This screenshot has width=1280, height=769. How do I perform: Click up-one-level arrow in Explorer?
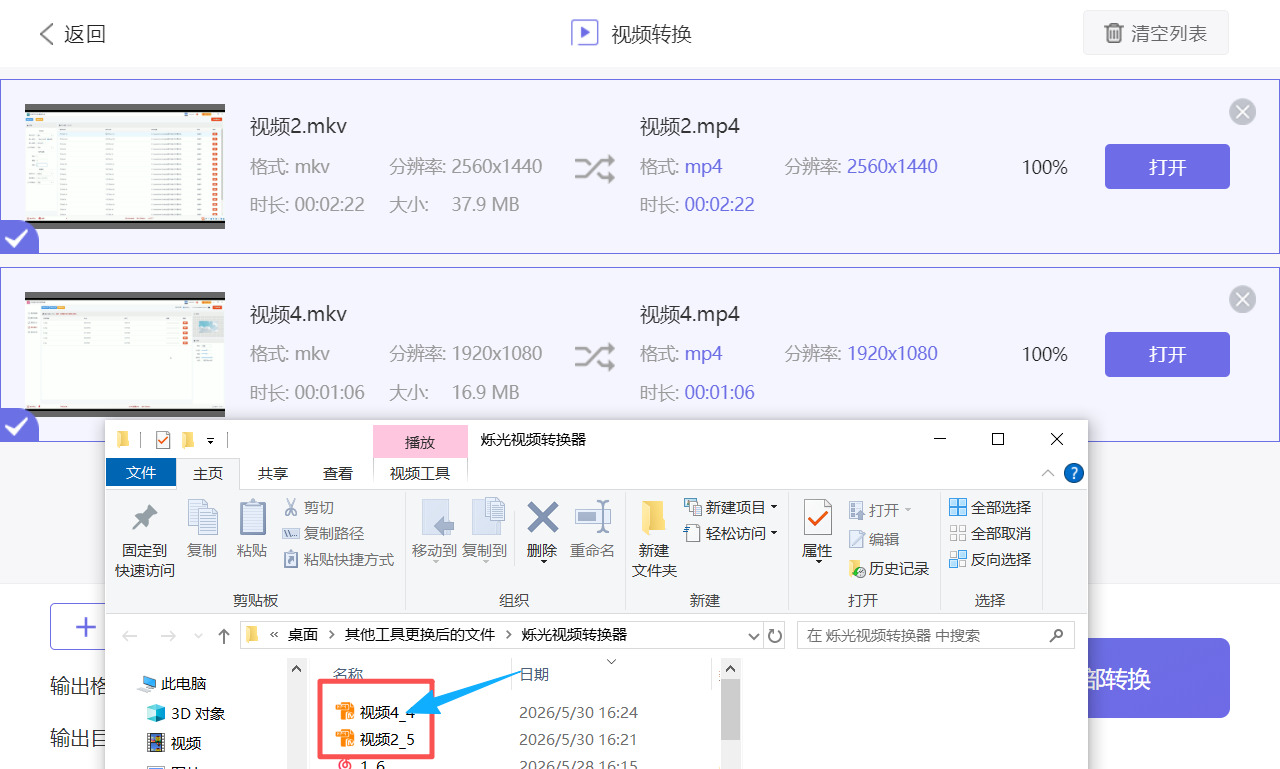[224, 635]
